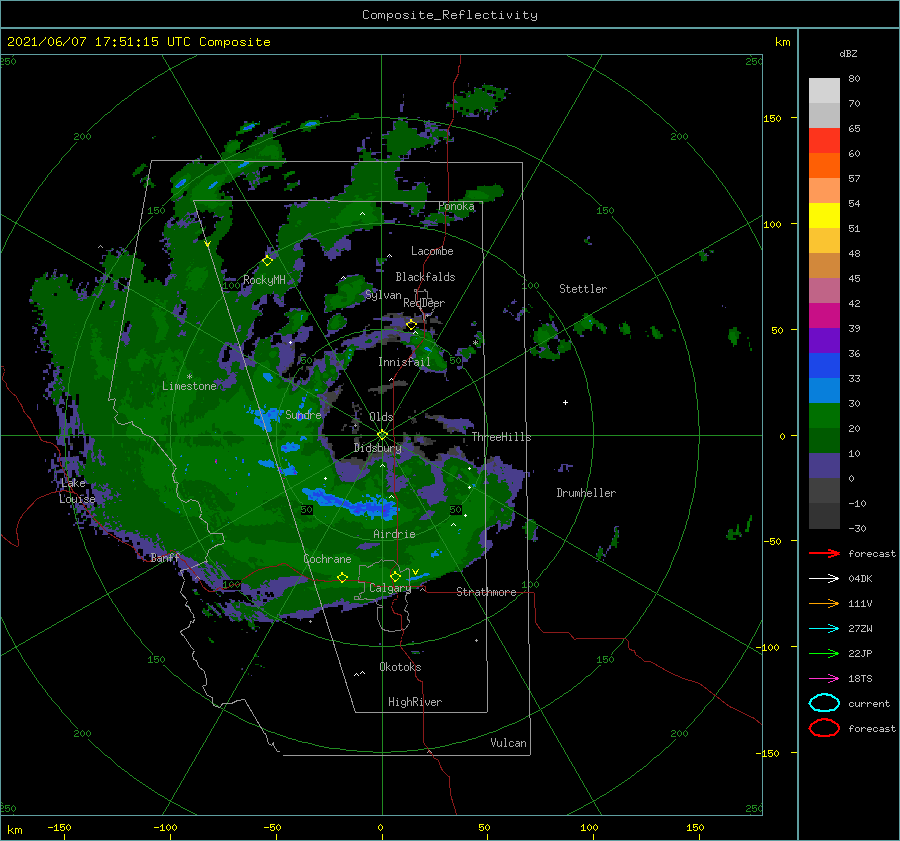Click the Innisfail town label
The image size is (900, 841).
(404, 362)
